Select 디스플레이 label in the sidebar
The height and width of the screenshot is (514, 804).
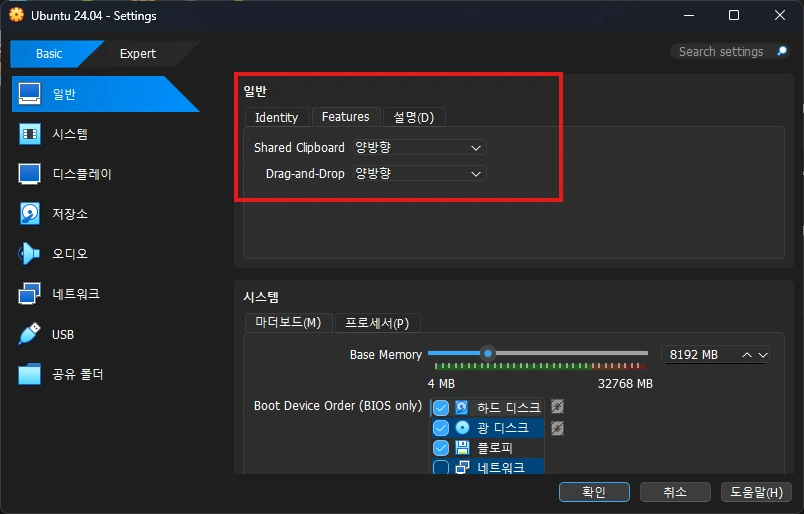pyautogui.click(x=82, y=174)
